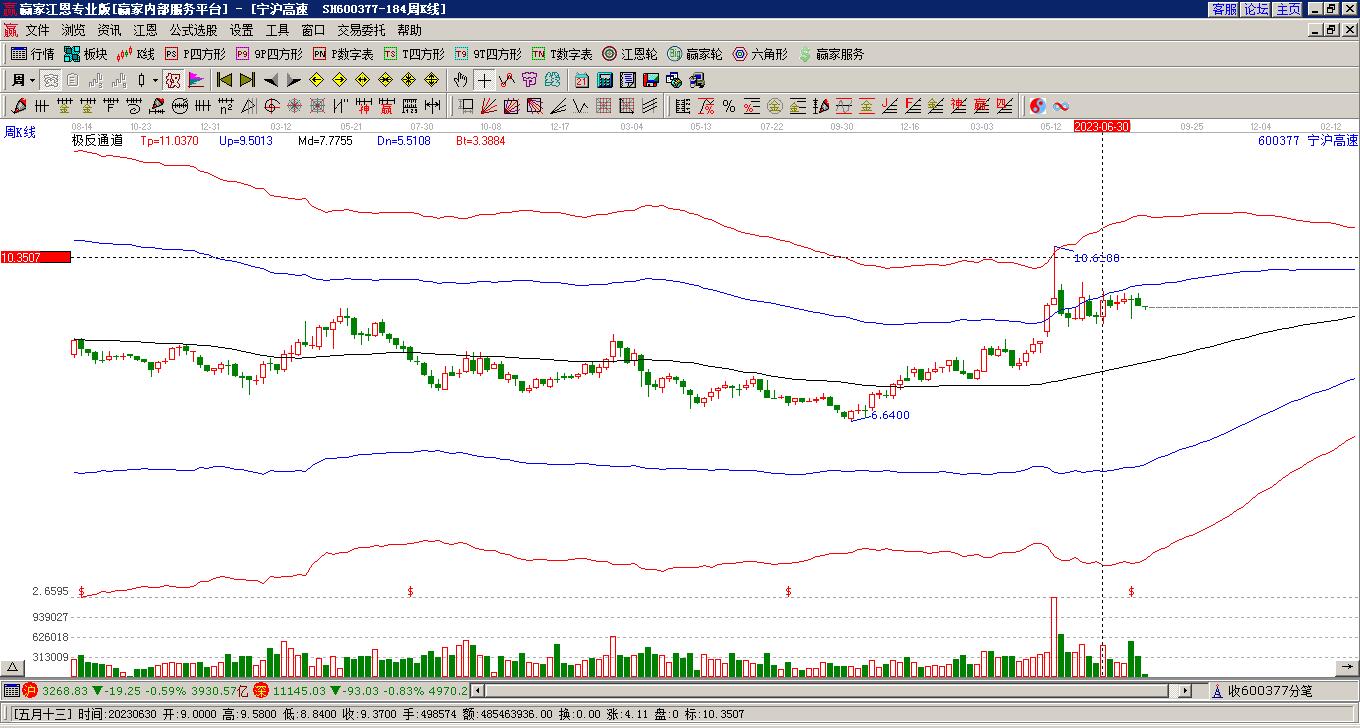Open the yin-yang taiji icon tool
1360x728 pixels.
[x=1038, y=106]
